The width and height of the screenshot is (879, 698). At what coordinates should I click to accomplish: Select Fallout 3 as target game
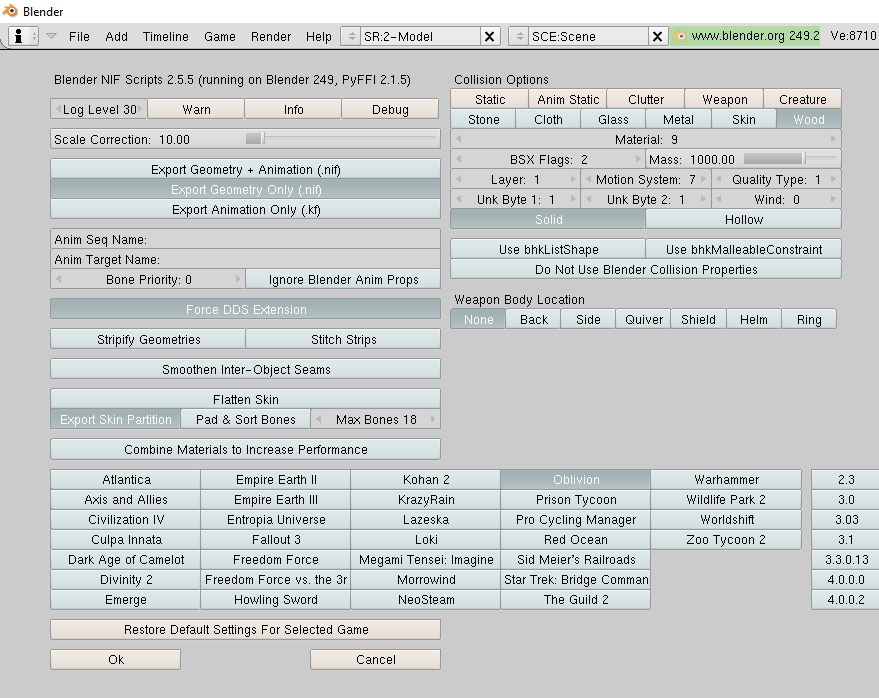coord(276,539)
